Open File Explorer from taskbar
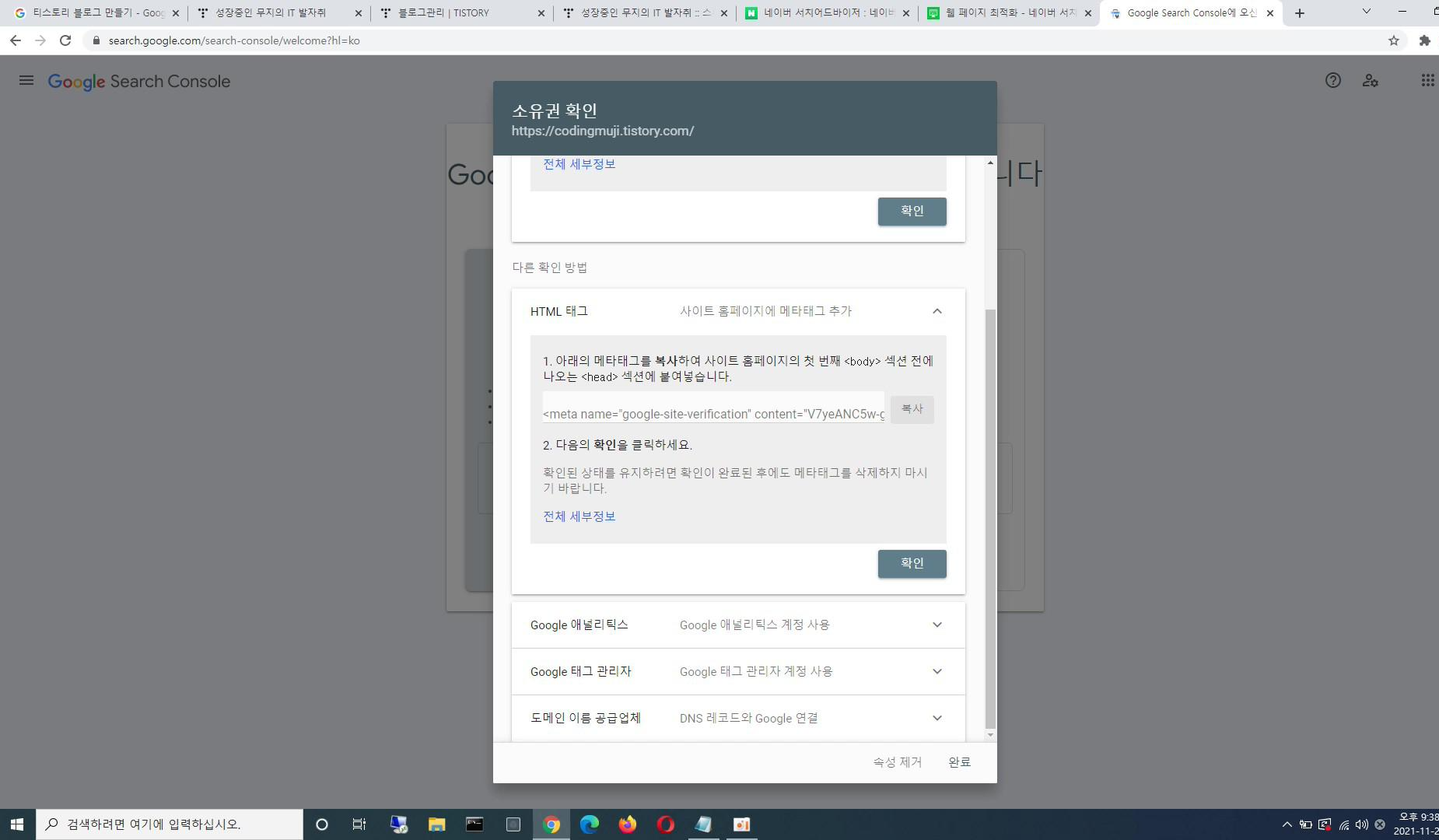Screen dimensions: 1439x840 [436, 824]
